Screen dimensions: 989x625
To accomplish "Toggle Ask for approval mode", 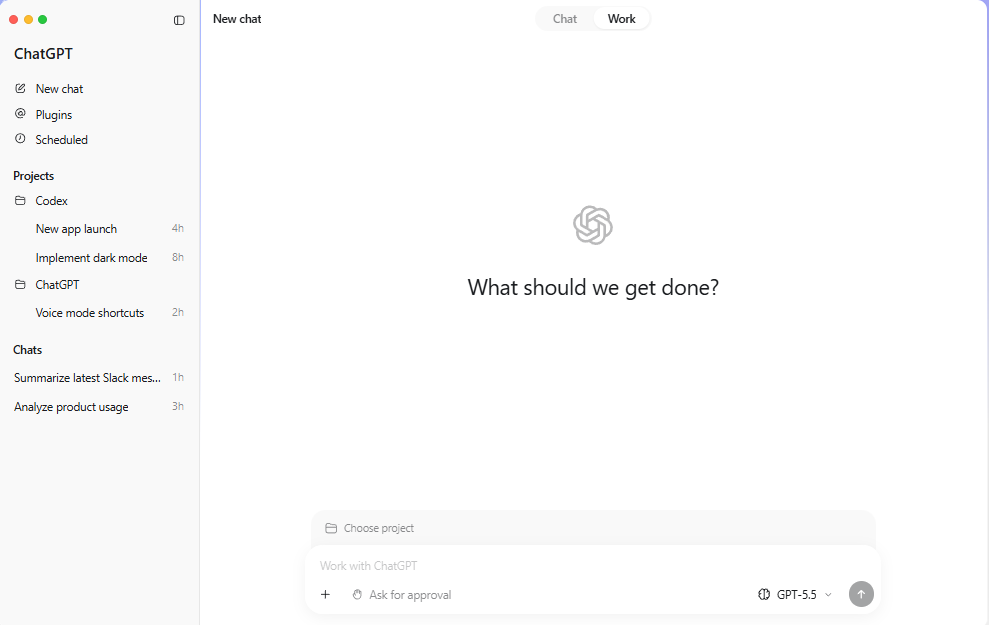I will (402, 594).
